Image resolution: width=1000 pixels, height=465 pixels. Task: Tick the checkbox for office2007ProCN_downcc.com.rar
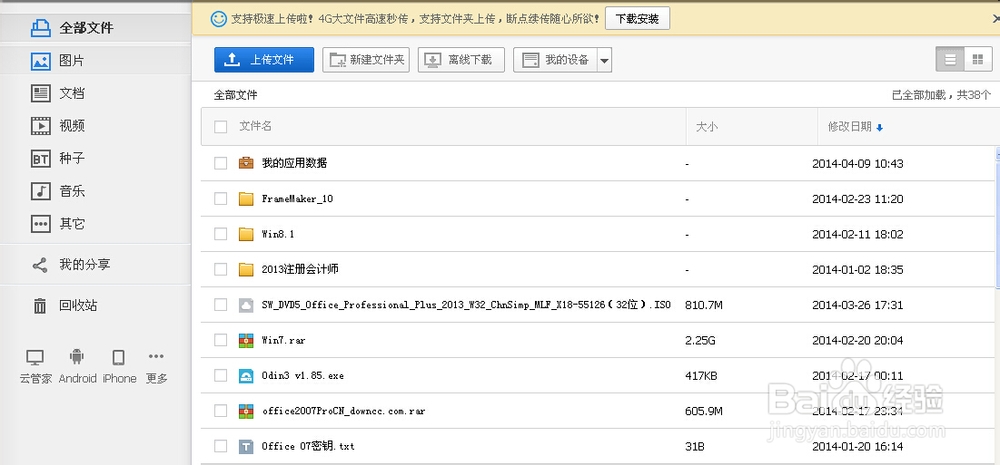tap(221, 411)
